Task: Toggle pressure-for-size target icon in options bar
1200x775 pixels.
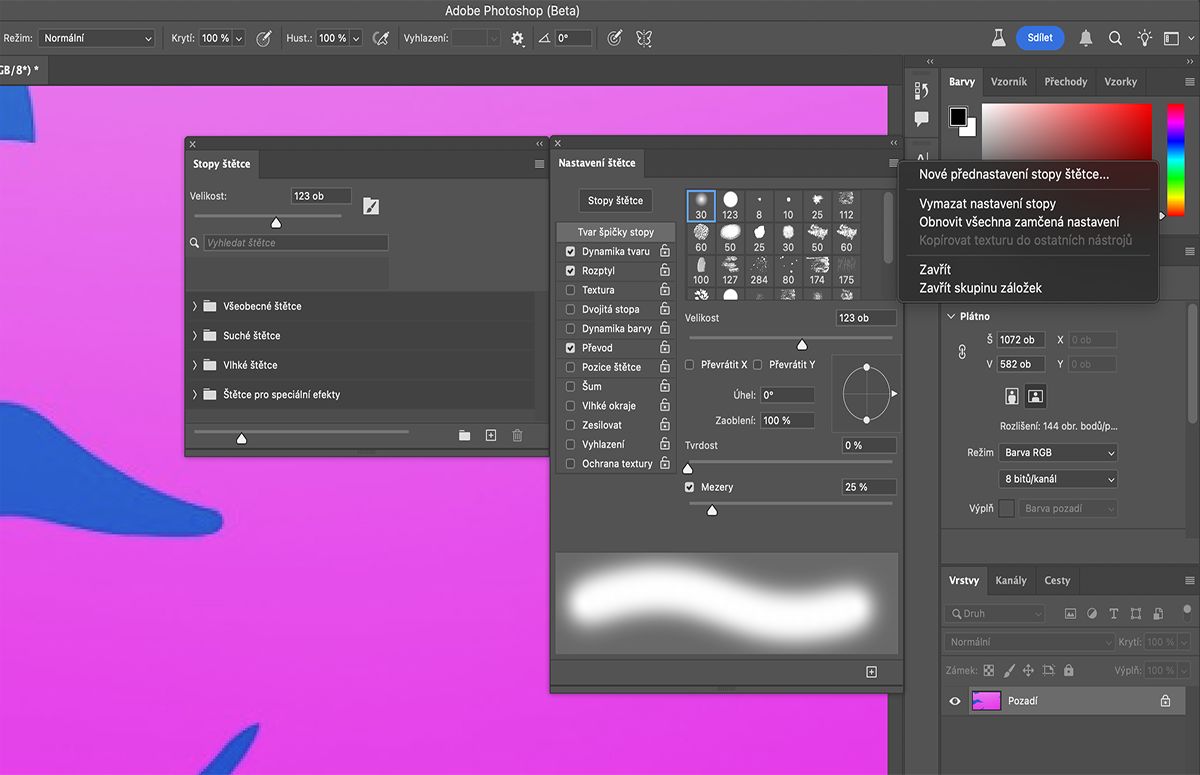Action: (615, 38)
